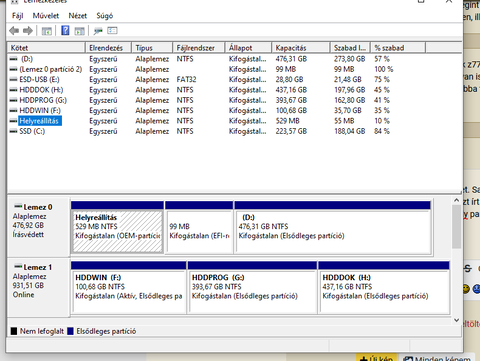Image resolution: width=480 pixels, height=361 pixels.
Task: Select the Helyreállítás 529 MB partition block
Action: 117,228
